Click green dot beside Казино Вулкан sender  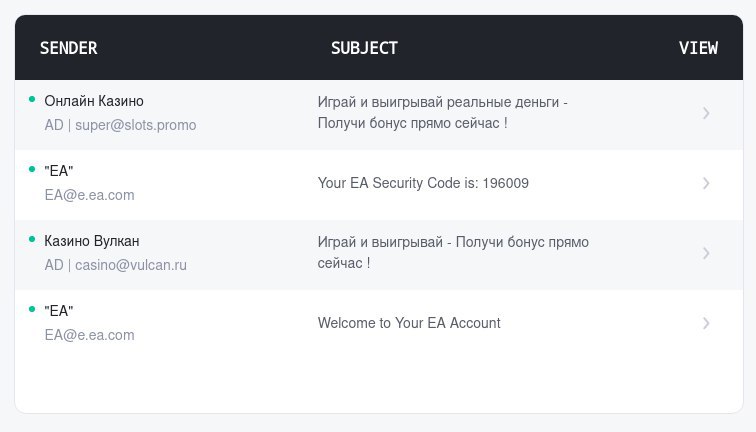[32, 239]
